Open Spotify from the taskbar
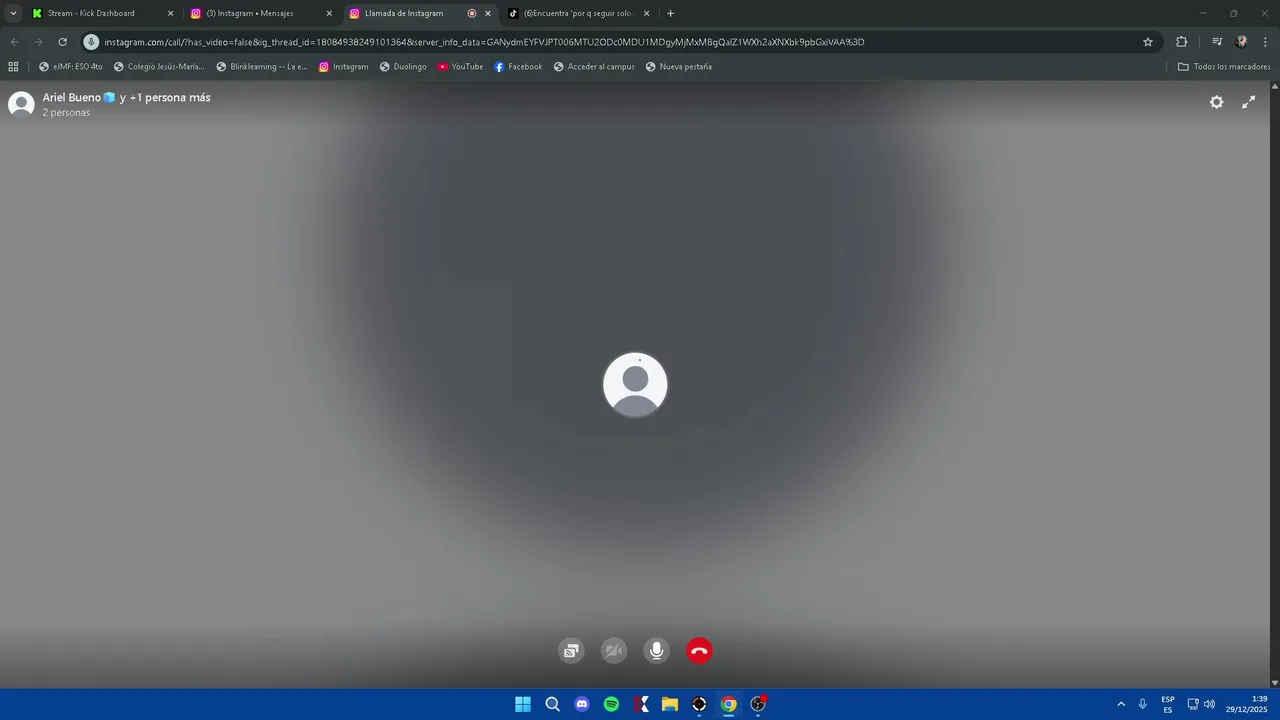1280x720 pixels. pyautogui.click(x=611, y=704)
